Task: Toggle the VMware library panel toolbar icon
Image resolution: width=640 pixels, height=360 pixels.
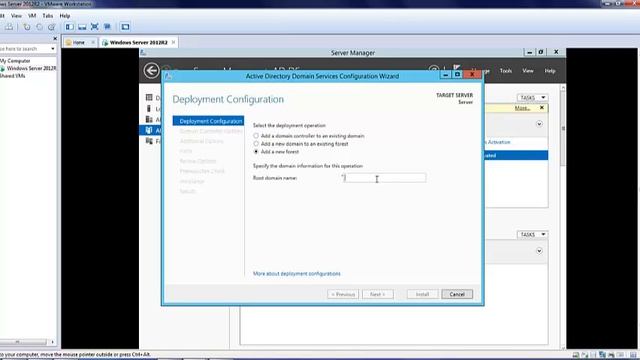Action: pos(70,27)
